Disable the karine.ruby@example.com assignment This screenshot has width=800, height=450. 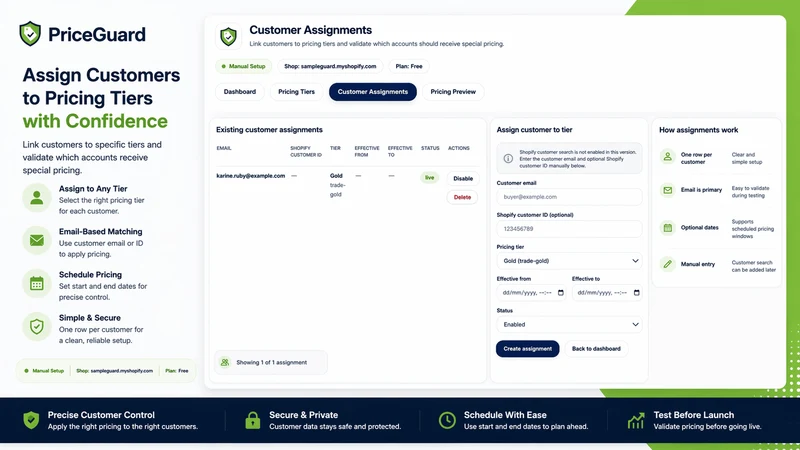pyautogui.click(x=463, y=179)
